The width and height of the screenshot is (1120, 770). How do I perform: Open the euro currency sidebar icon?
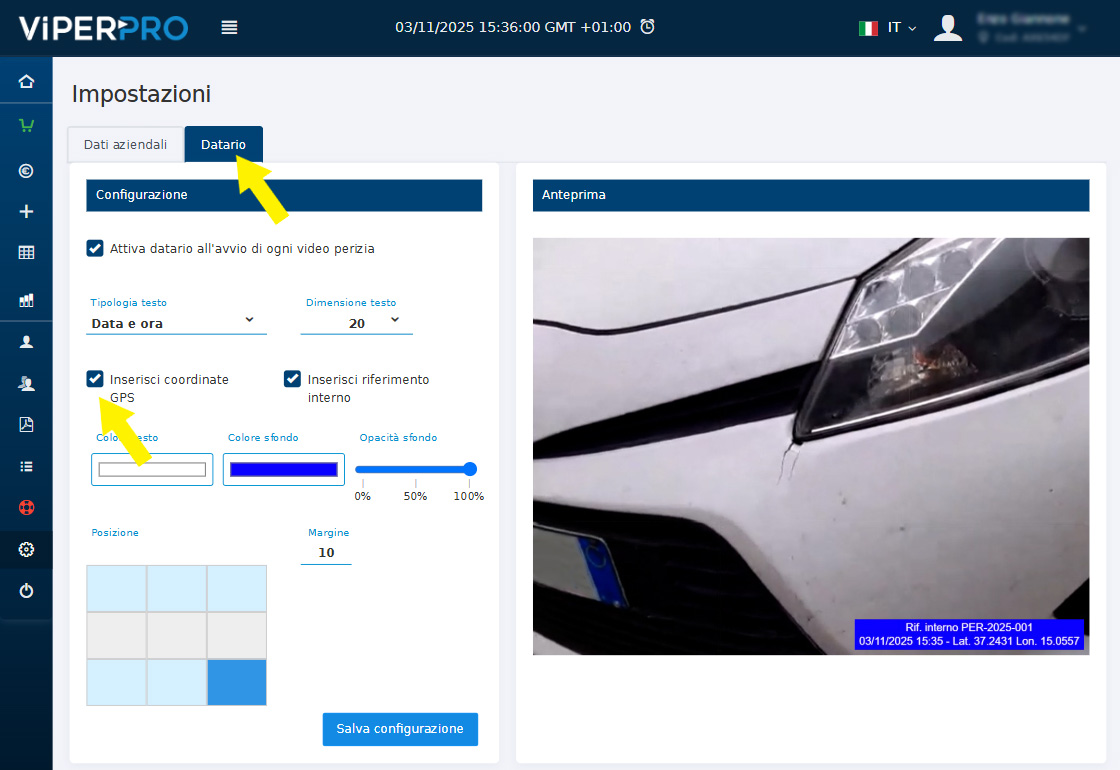point(26,171)
